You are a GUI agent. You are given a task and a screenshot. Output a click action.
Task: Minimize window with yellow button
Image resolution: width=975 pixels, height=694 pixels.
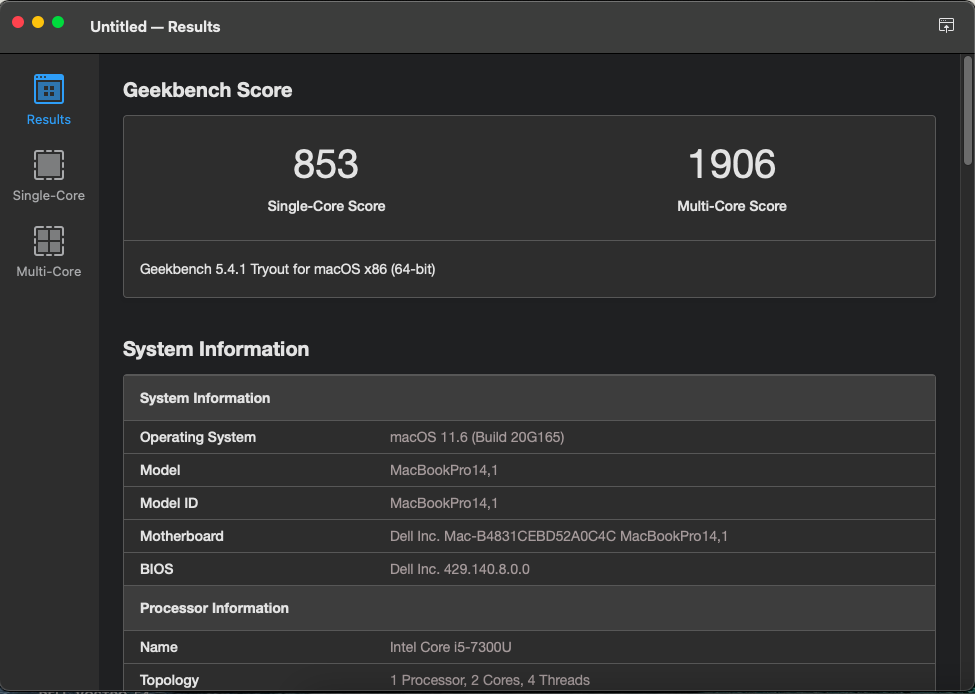38,22
